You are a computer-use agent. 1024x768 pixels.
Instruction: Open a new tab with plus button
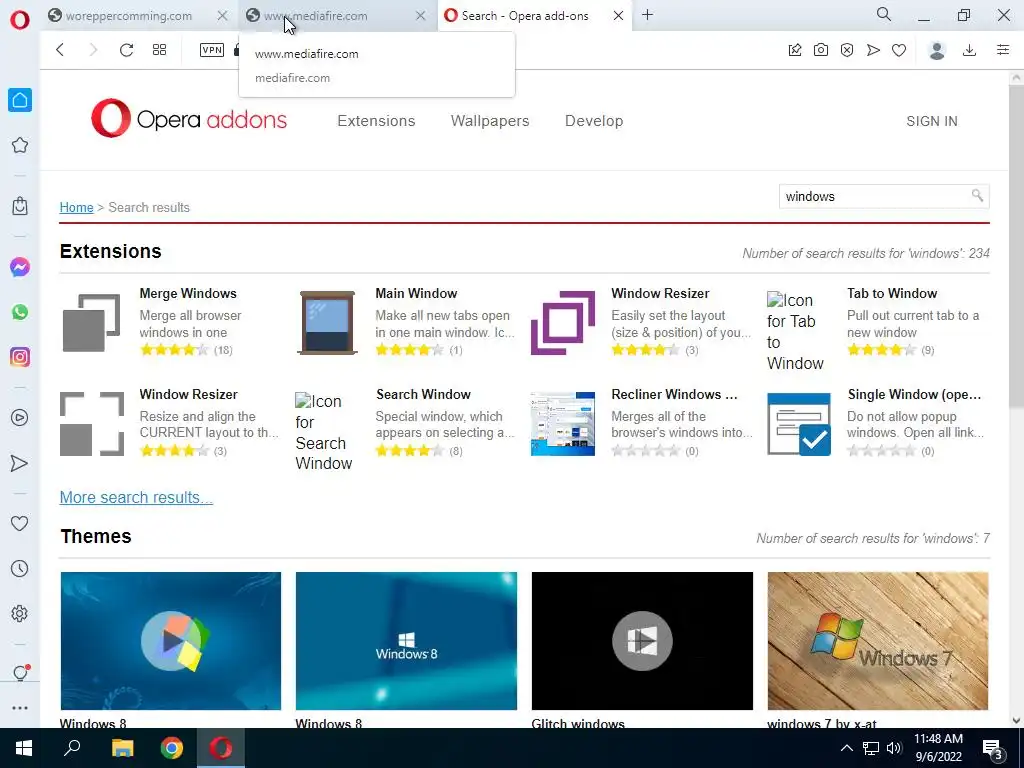click(647, 15)
